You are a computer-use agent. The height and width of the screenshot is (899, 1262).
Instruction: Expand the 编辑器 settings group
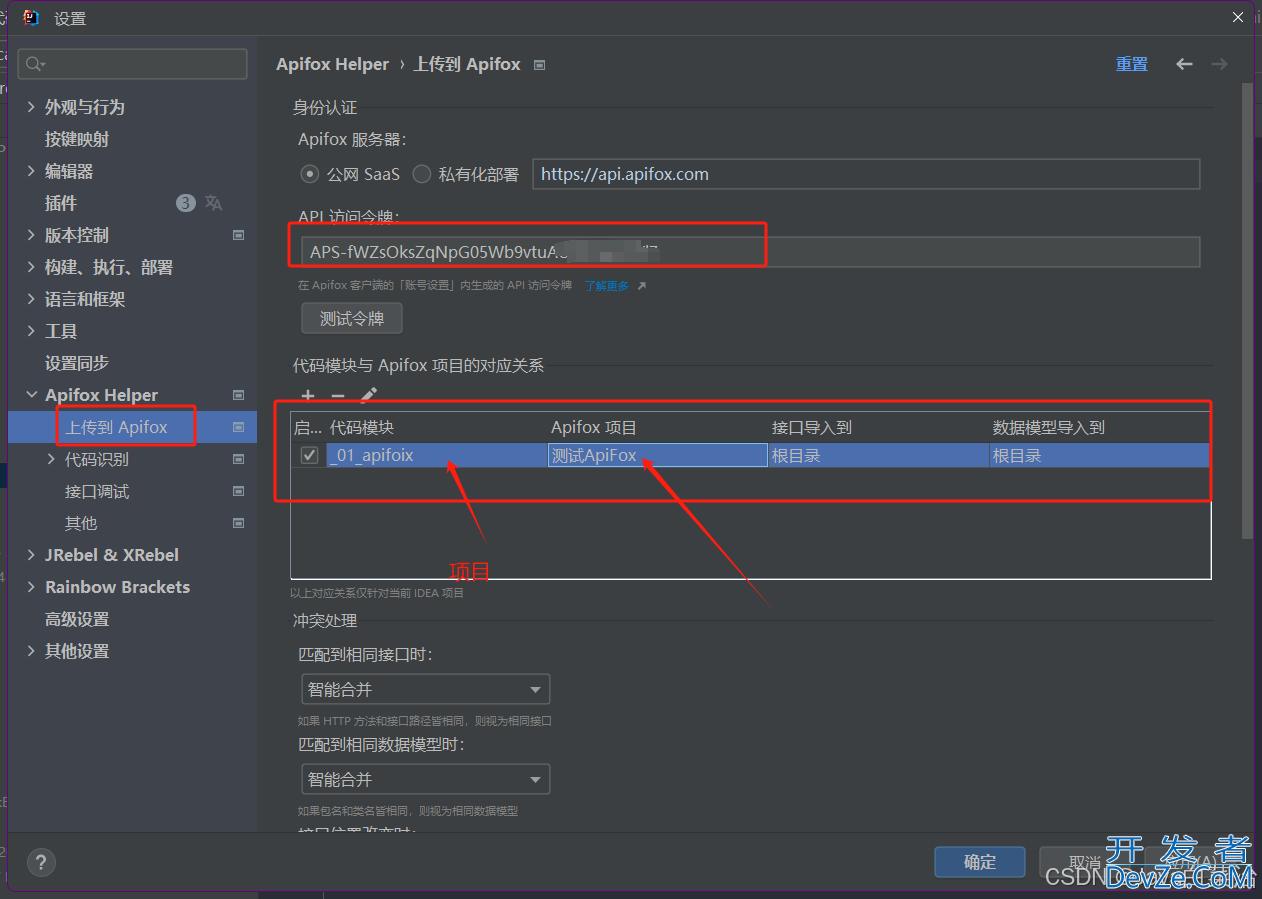tap(31, 171)
